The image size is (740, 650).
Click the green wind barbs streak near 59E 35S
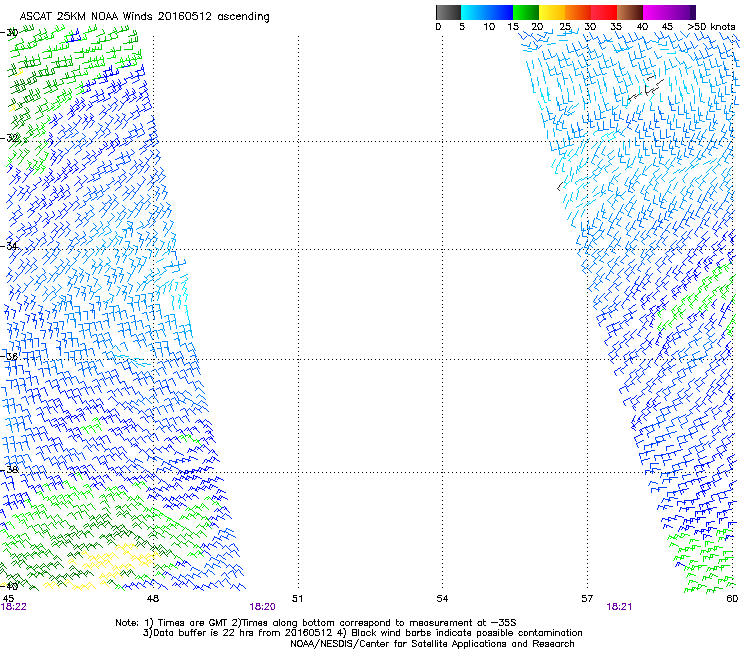point(694,297)
